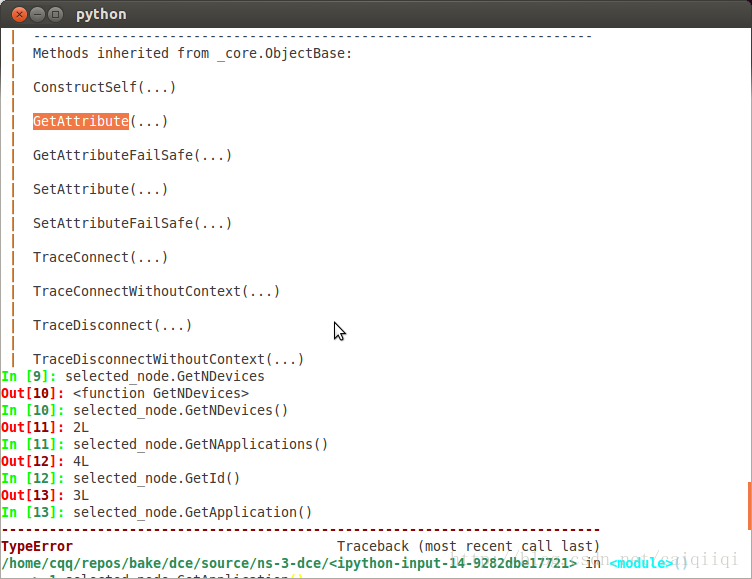The image size is (752, 579).
Task: Click 'Methods inherited from _core.ObjectBase:' heading
Action: [192, 53]
